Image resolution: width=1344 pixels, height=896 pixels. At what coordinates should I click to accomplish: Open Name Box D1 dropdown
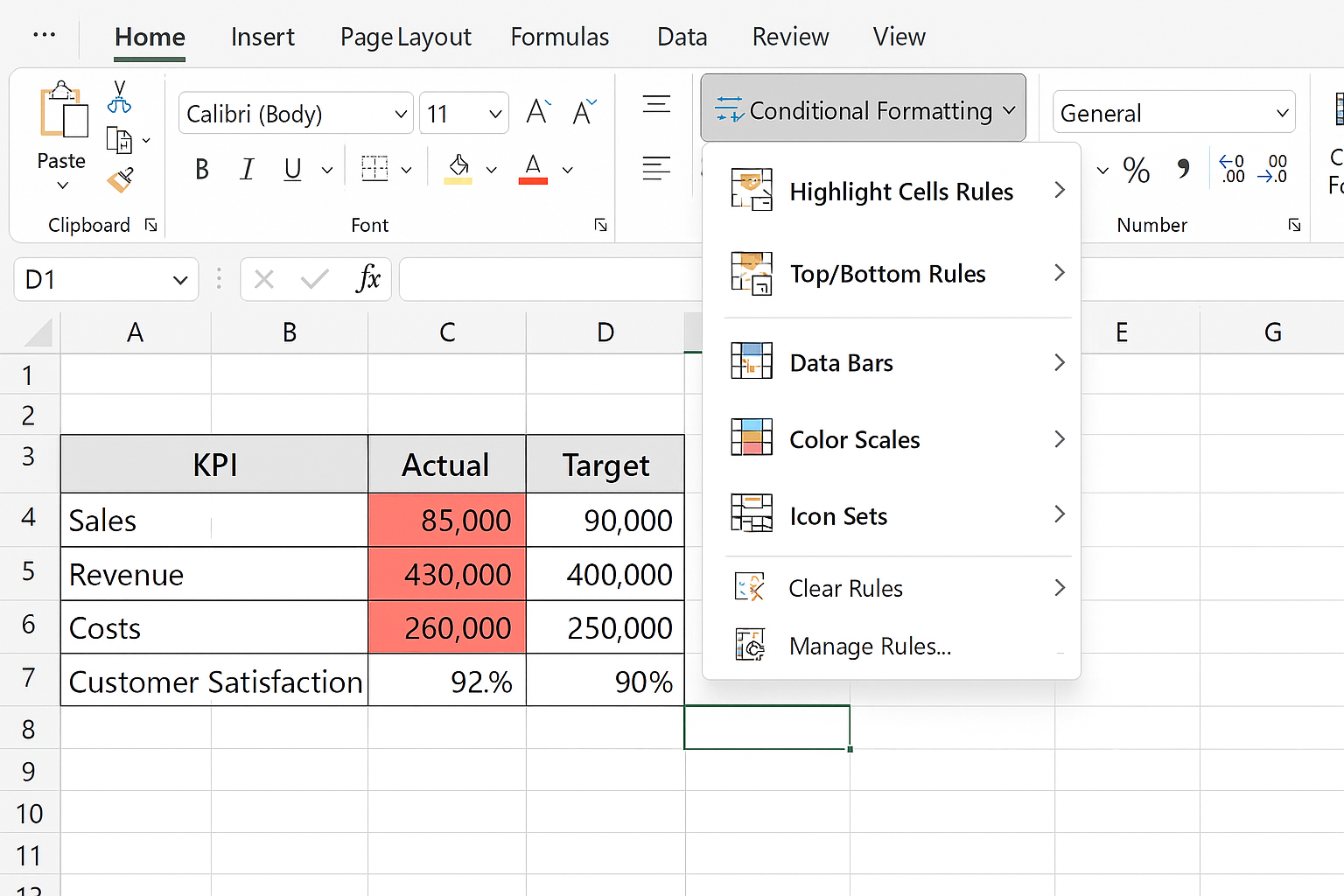pos(180,280)
